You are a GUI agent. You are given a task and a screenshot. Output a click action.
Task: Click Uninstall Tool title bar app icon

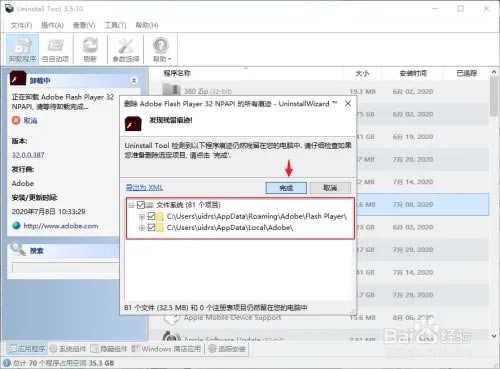tap(9, 8)
